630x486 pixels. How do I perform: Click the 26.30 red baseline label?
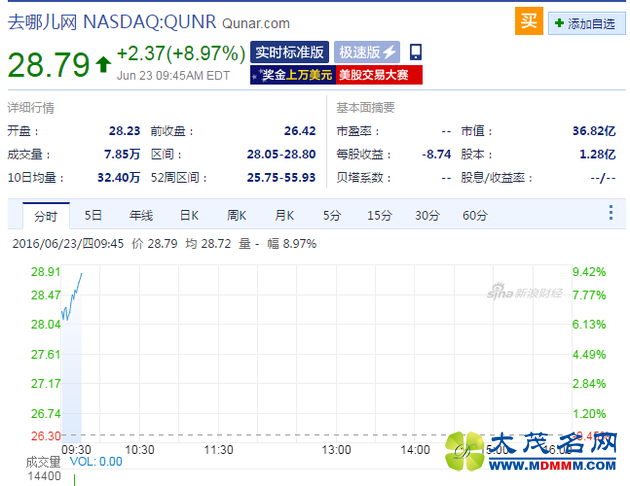pos(46,436)
